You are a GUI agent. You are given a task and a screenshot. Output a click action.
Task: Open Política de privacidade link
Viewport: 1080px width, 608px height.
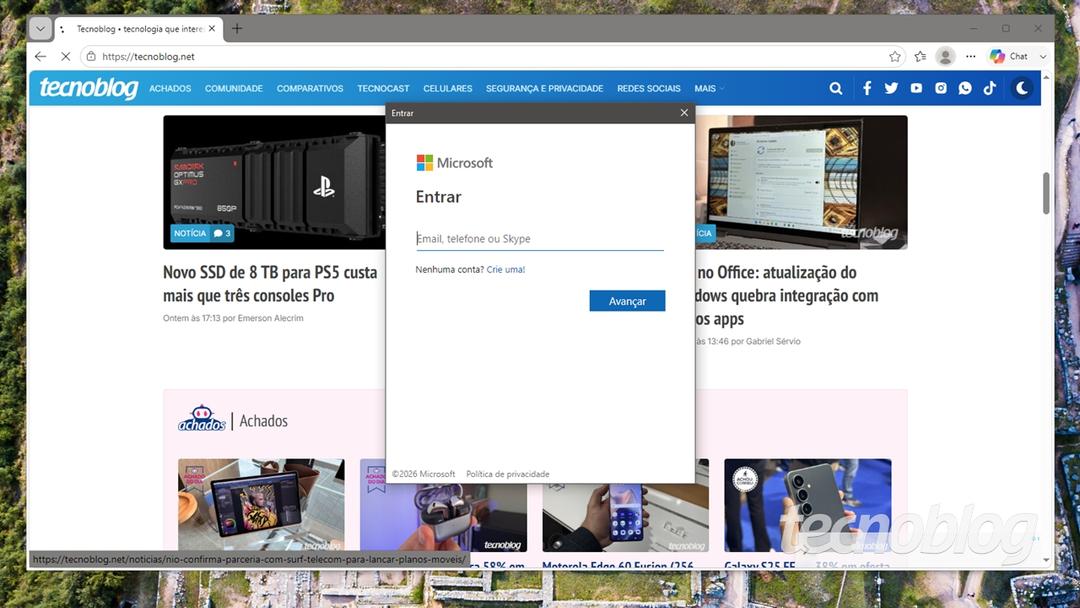coord(508,474)
